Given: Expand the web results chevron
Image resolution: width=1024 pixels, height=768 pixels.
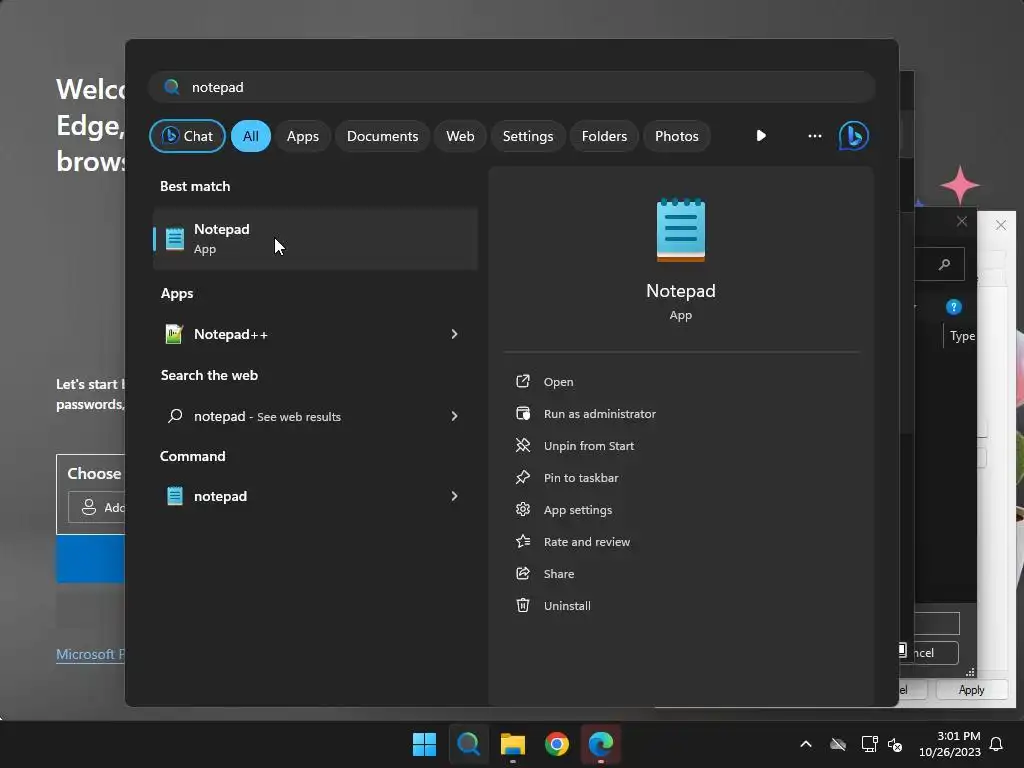Looking at the screenshot, I should (x=455, y=416).
